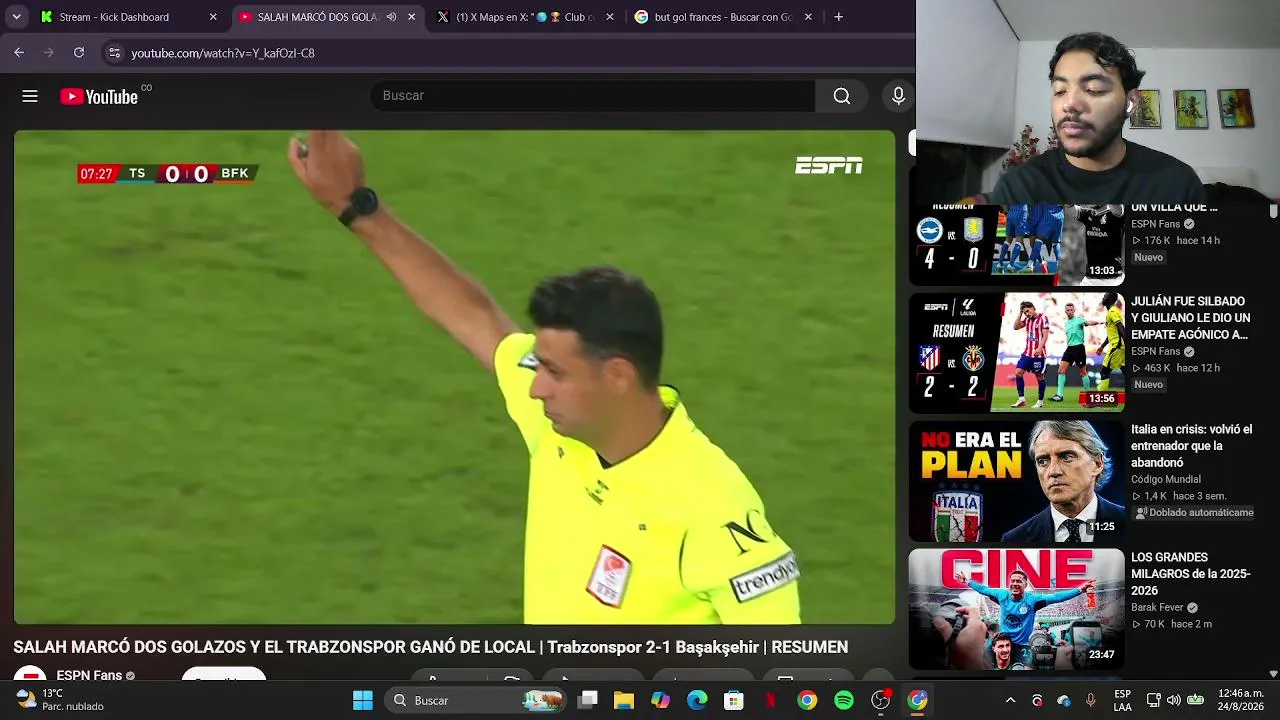Click the YouTube search magnifier button
This screenshot has height=720, width=1280.
(842, 96)
